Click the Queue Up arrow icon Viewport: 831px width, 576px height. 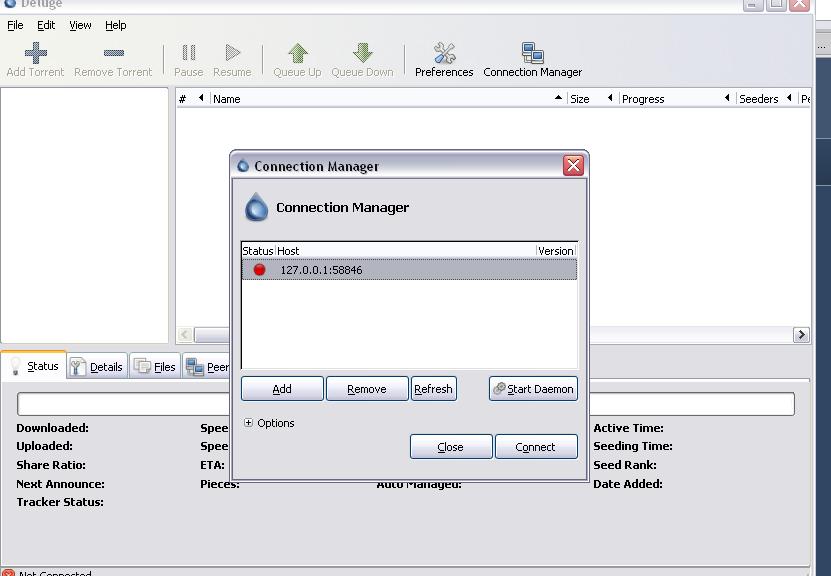click(298, 53)
